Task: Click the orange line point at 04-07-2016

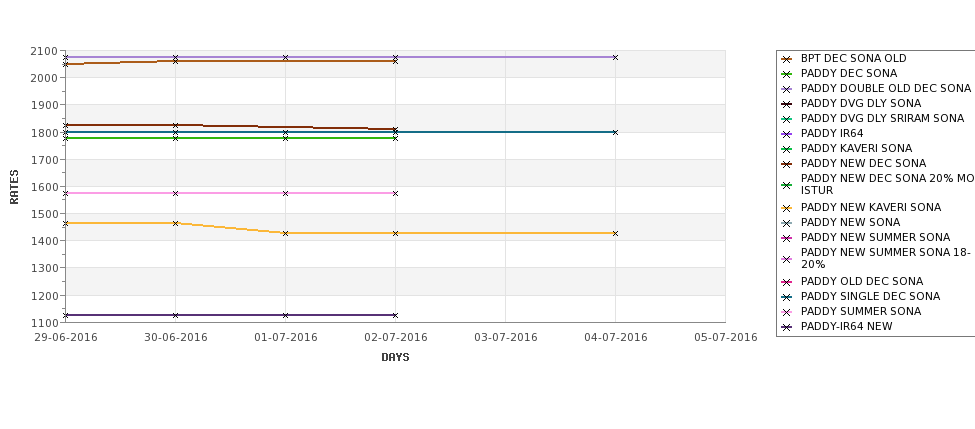Action: click(615, 233)
